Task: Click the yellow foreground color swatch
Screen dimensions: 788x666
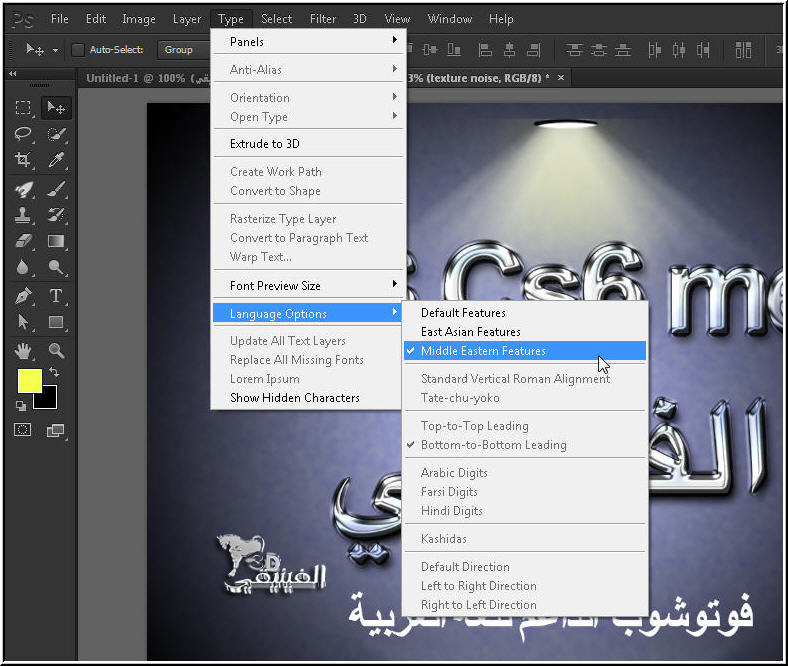Action: click(x=30, y=381)
